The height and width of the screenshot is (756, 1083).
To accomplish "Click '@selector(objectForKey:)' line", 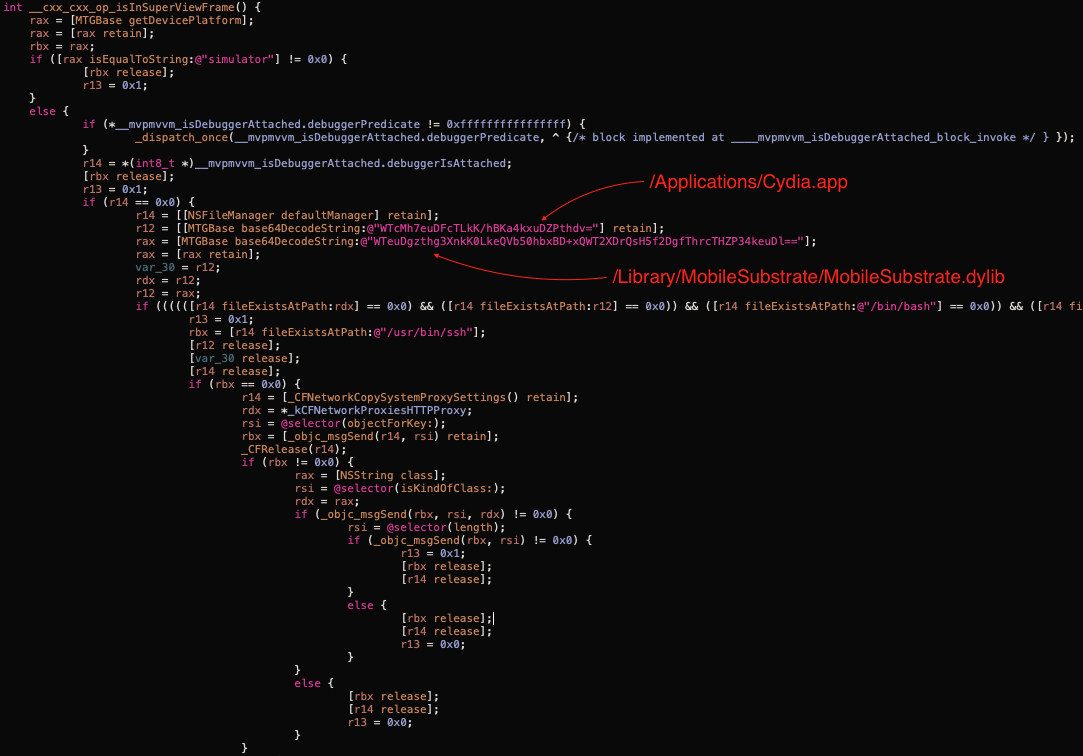I will [343, 423].
